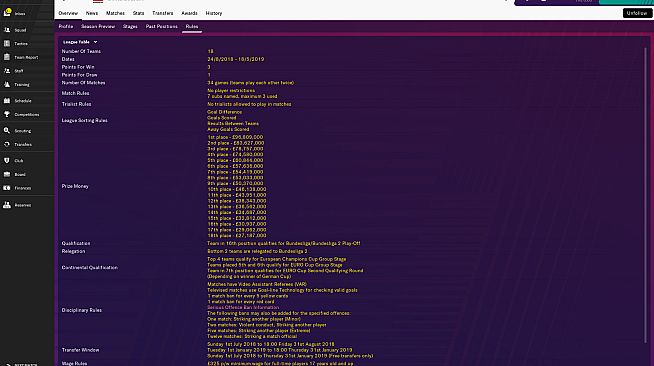This screenshot has width=654, height=366.
Task: Select the Past Positions sub-tab
Action: click(x=162, y=26)
